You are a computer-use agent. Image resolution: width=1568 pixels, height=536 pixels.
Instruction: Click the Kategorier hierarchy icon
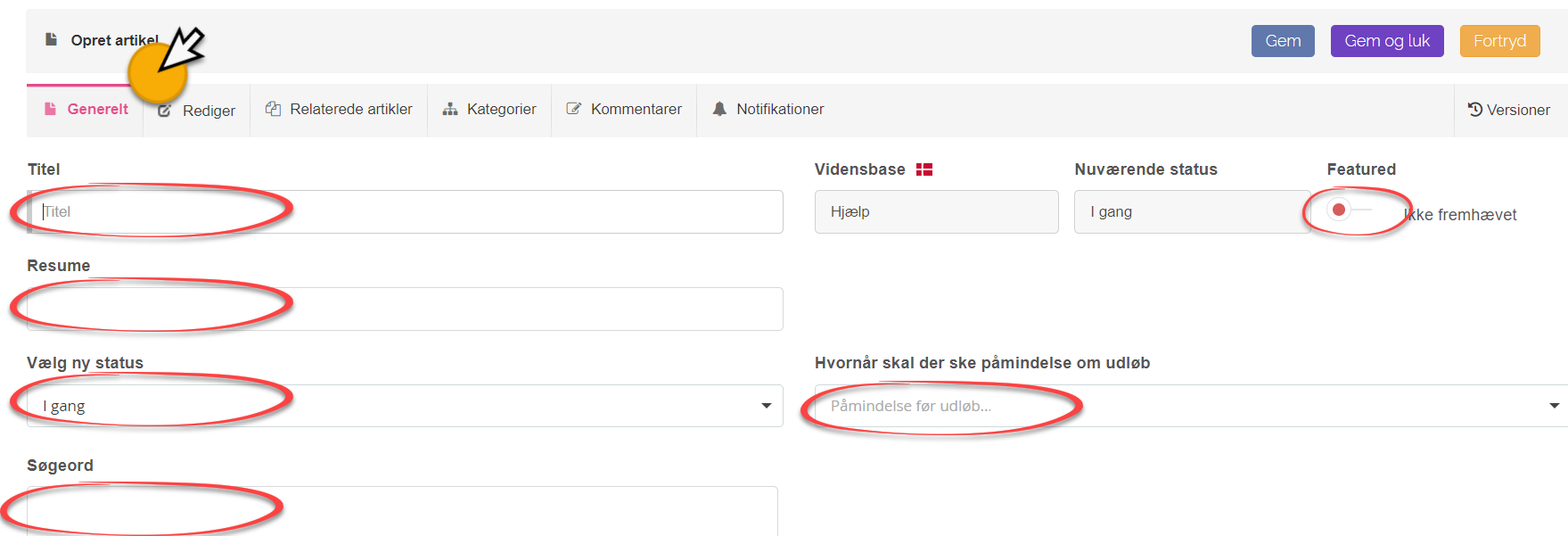click(x=450, y=109)
